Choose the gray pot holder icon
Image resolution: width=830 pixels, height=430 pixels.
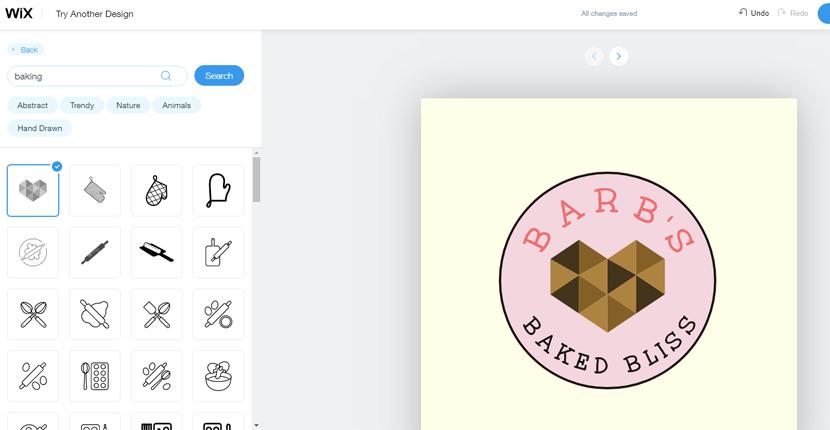point(95,190)
